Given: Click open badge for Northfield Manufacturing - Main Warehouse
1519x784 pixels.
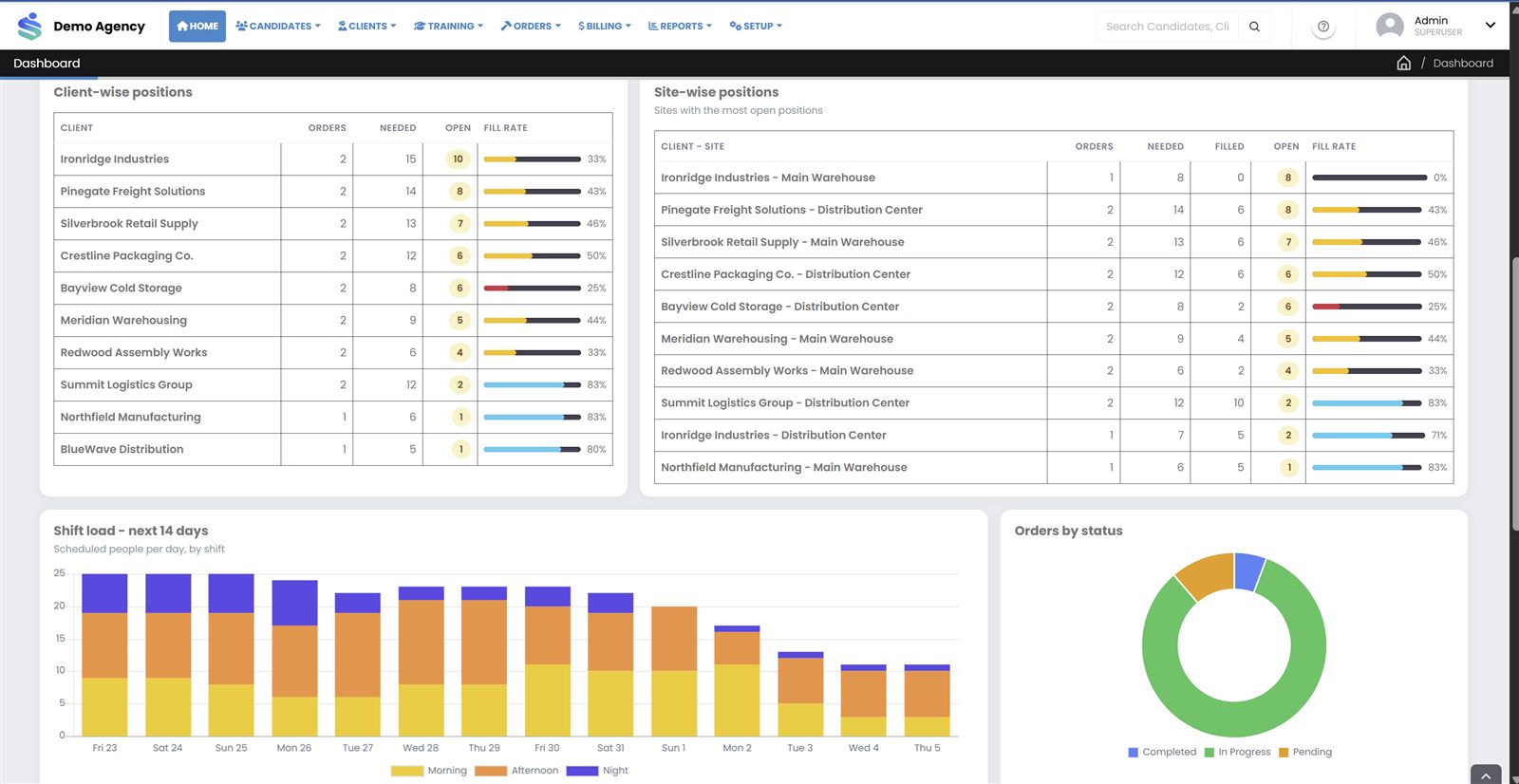Looking at the screenshot, I should [x=1288, y=468].
